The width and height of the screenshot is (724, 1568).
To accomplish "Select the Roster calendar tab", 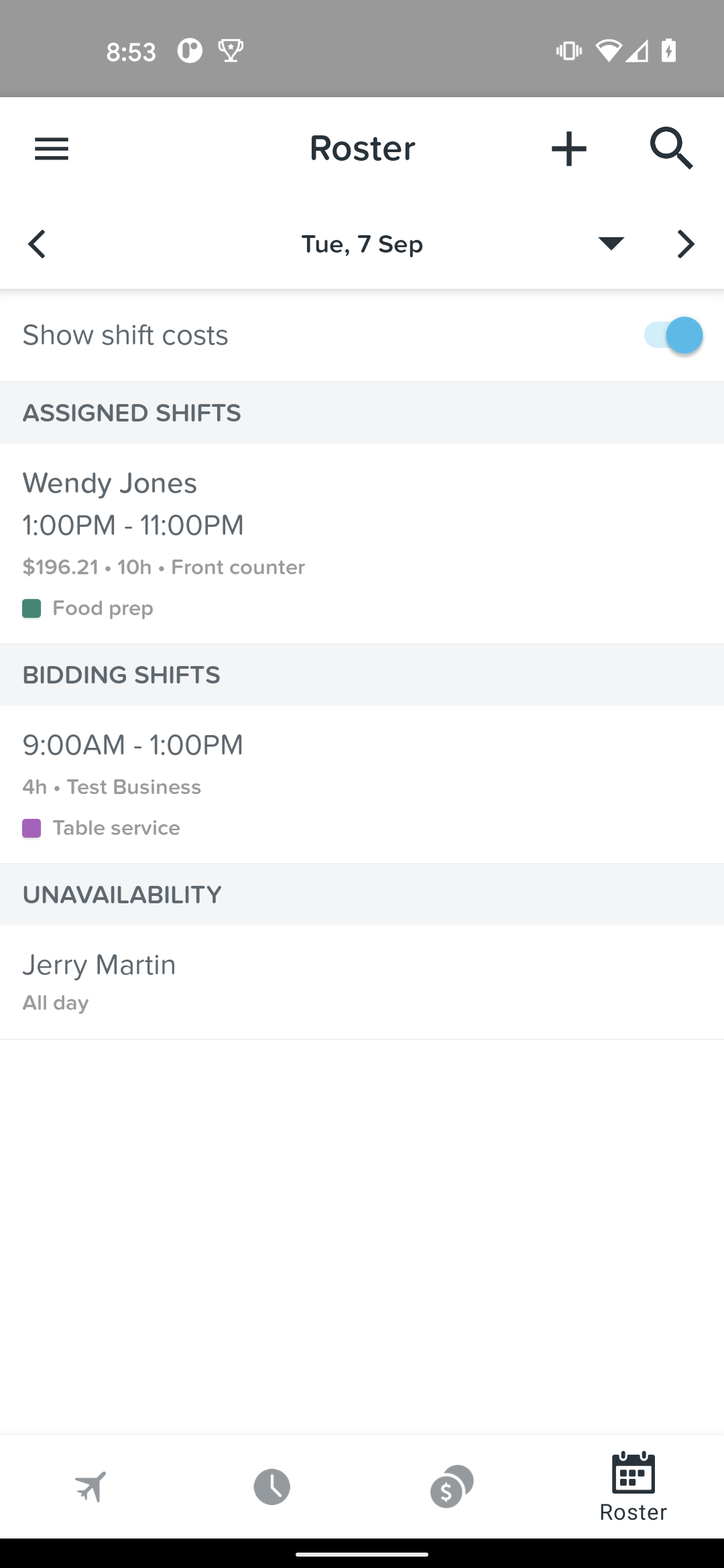I will (x=633, y=1486).
